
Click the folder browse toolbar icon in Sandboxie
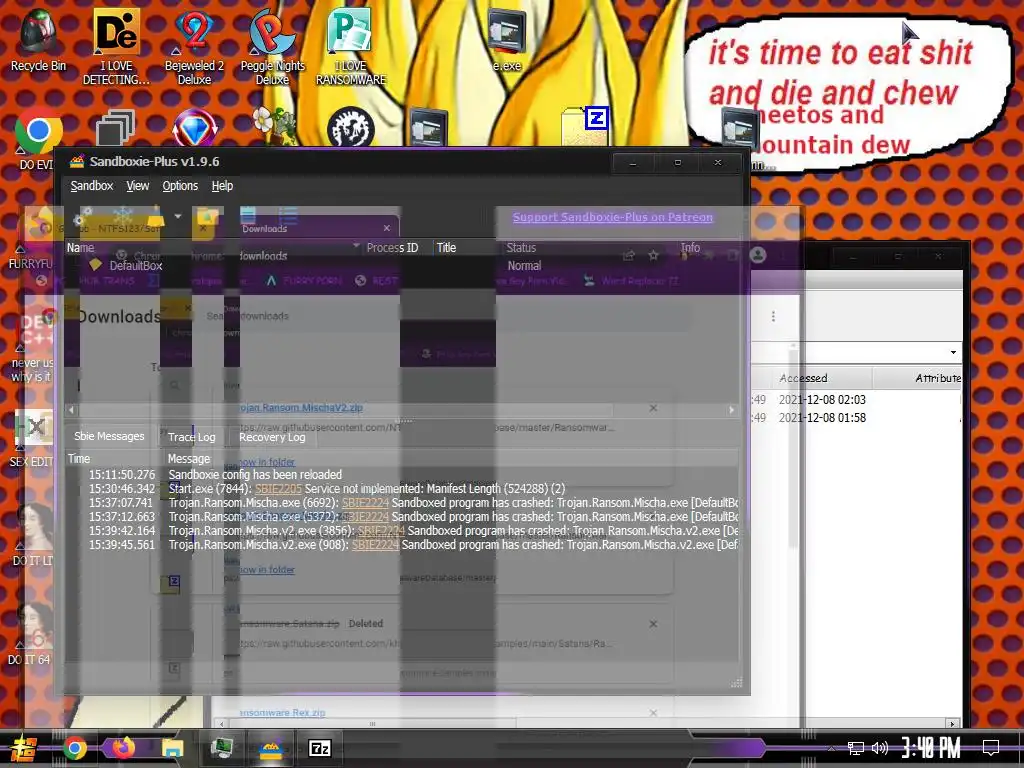208,216
